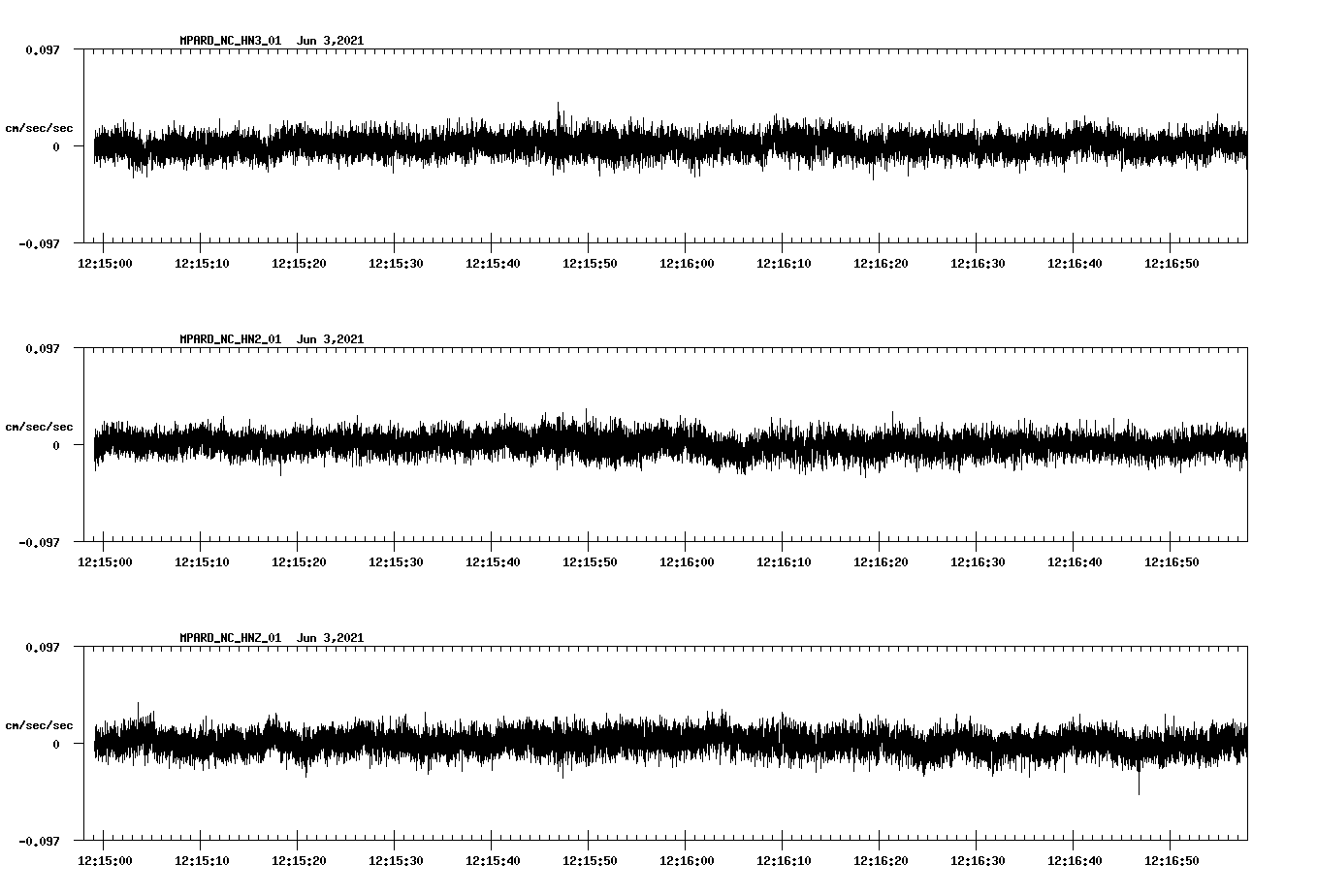Screen dimensions: 1317x896
Task: Click 12:15:50 time label under HNZ plot
Action: tap(590, 861)
